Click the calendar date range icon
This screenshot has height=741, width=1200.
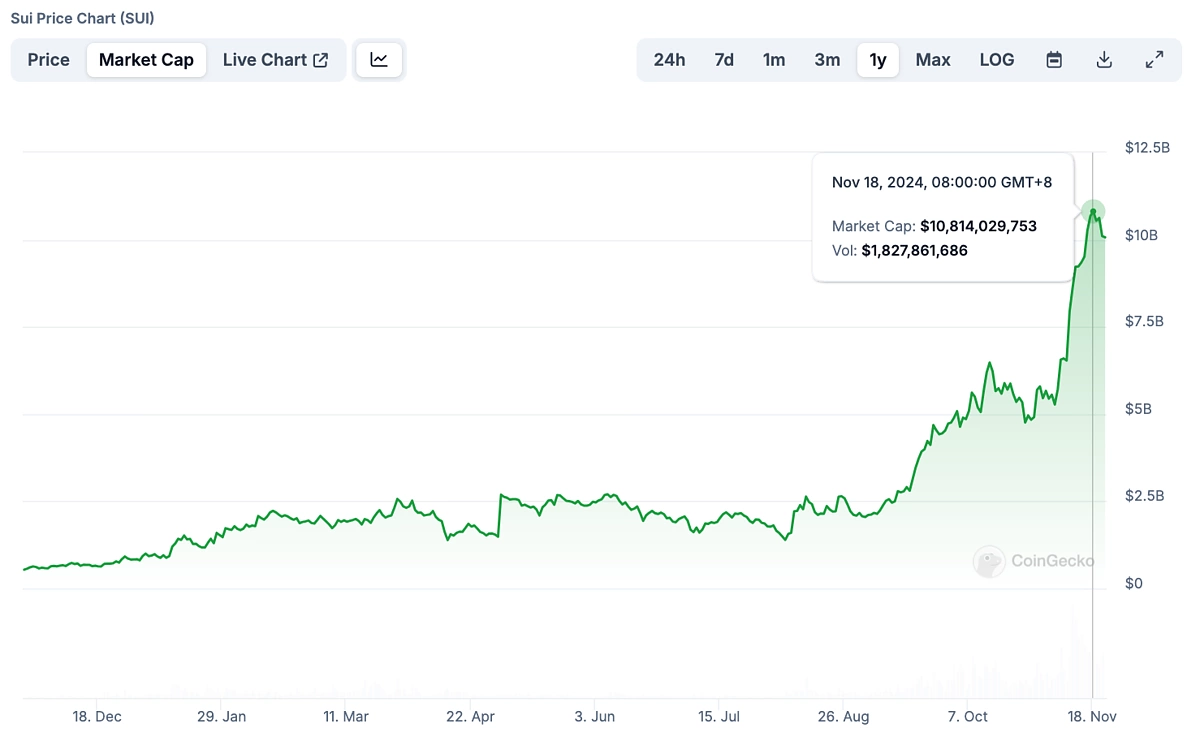1054,59
